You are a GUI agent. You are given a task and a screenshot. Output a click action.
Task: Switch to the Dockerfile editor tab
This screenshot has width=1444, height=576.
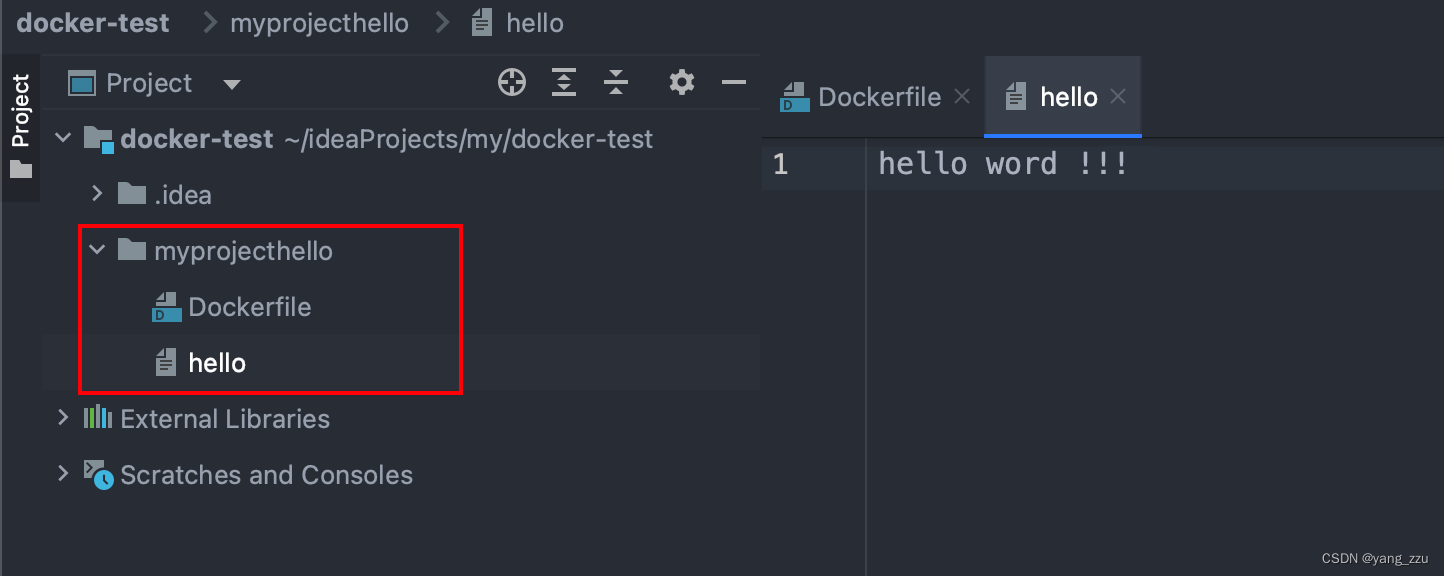click(879, 97)
